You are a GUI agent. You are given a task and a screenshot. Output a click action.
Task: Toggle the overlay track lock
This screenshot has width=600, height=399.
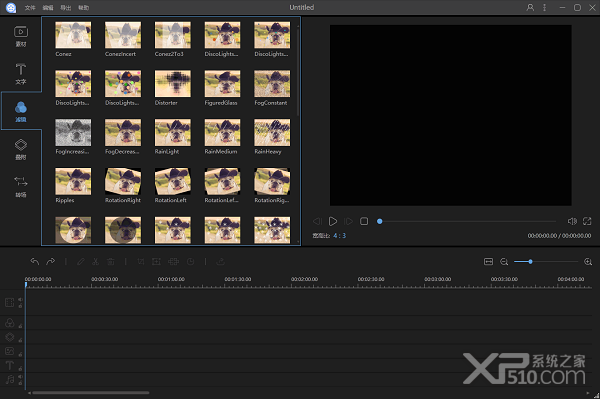pyautogui.click(x=20, y=340)
